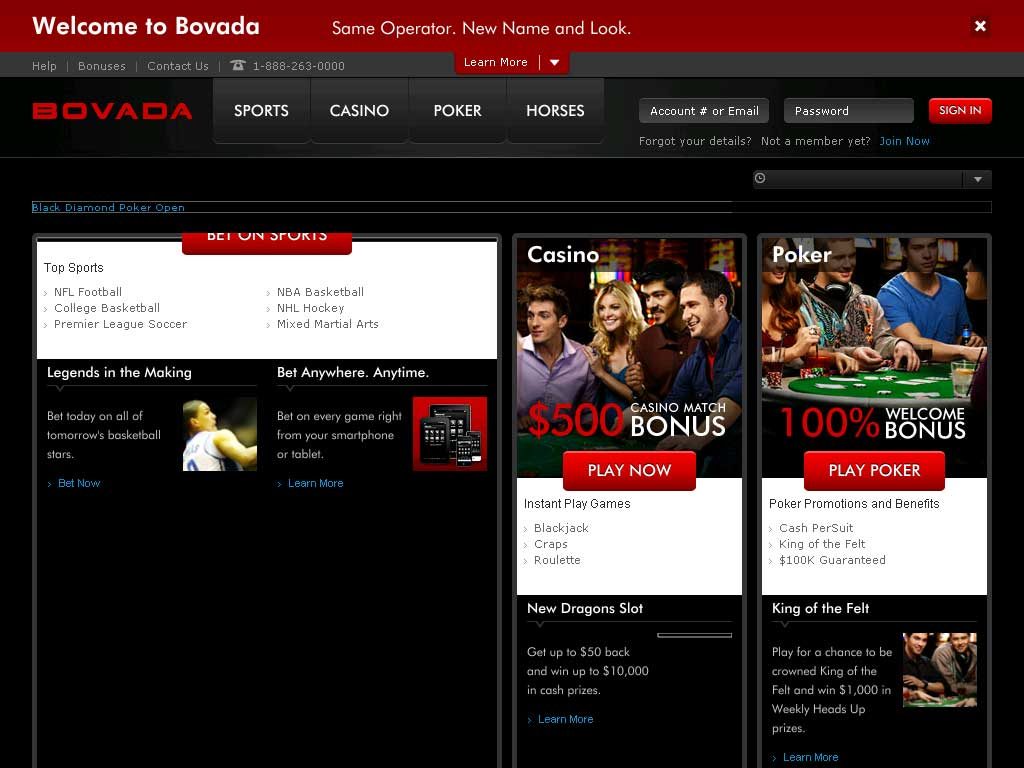Click the Play Poker button
Screen dimensions: 1024x768
tap(874, 470)
